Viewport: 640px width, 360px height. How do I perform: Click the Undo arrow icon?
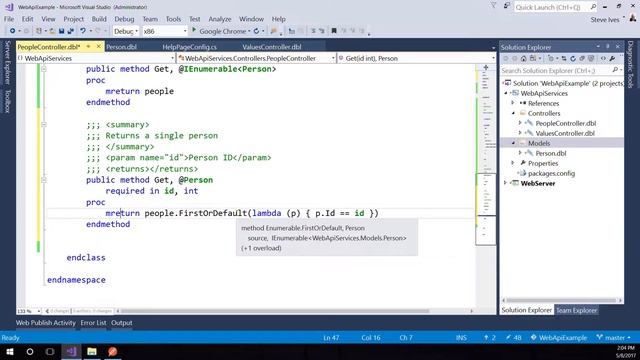(x=83, y=31)
